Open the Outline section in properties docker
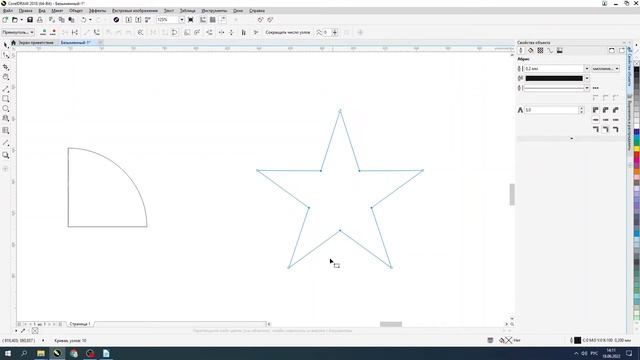This screenshot has height=360, width=640. coord(521,51)
